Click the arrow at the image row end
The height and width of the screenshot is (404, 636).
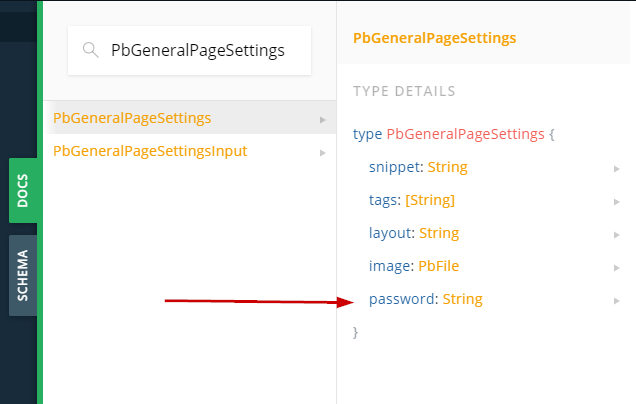click(x=617, y=267)
